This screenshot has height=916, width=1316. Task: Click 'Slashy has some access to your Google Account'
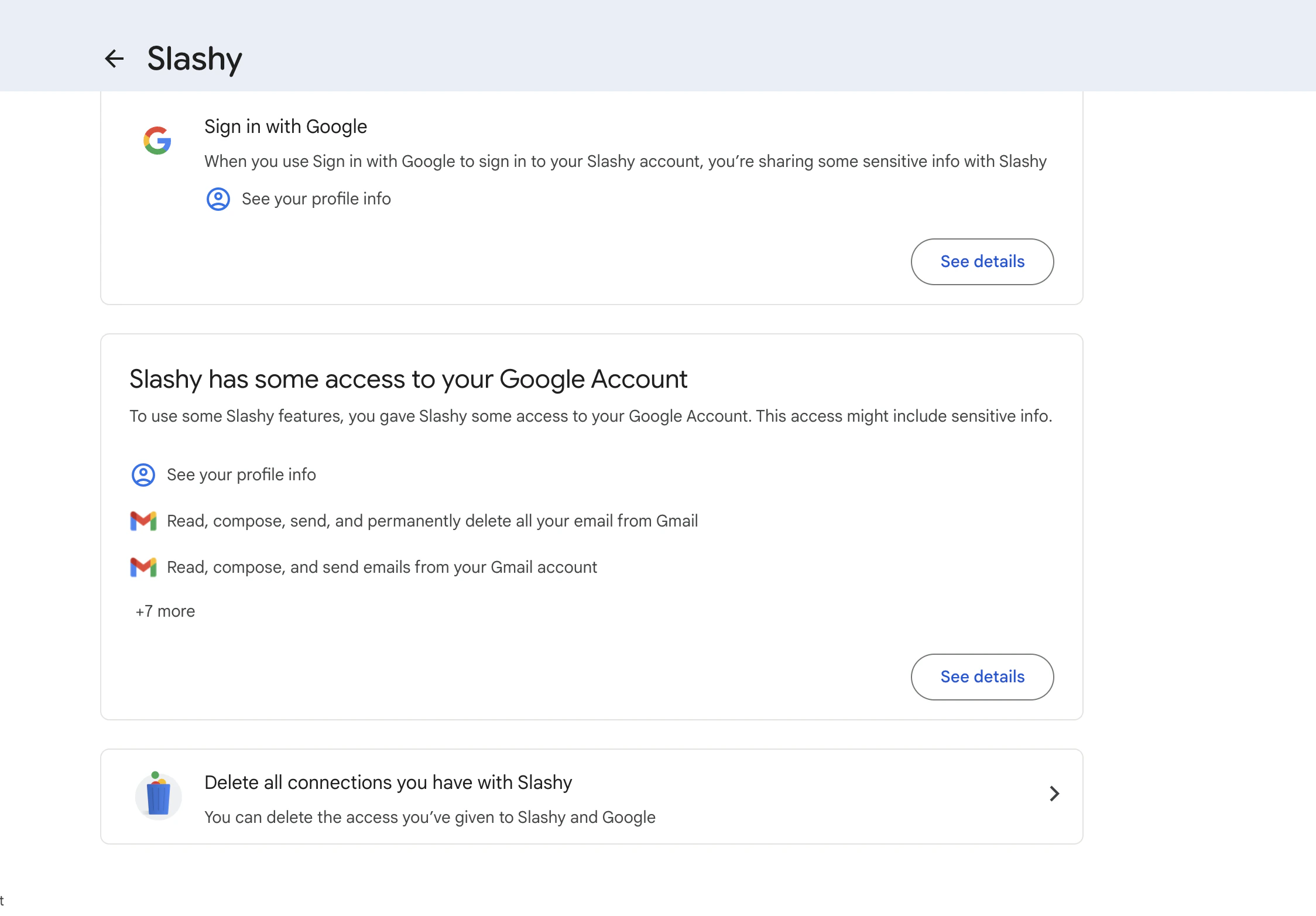coord(408,380)
